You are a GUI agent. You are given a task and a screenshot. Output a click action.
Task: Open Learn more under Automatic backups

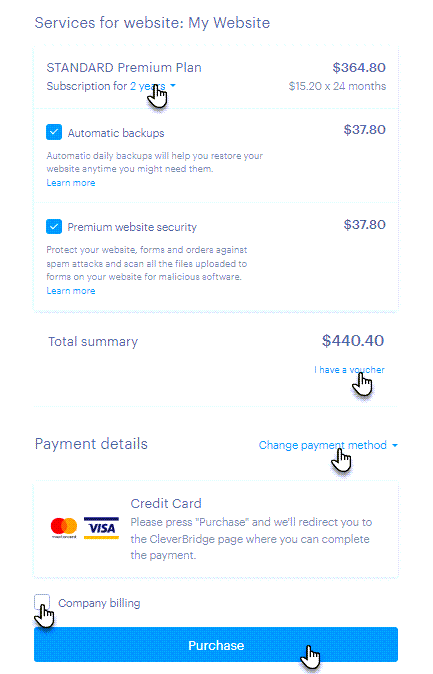pyautogui.click(x=71, y=183)
